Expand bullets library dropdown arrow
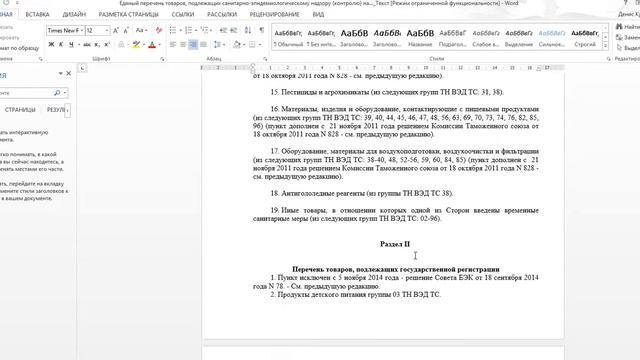 [180, 30]
